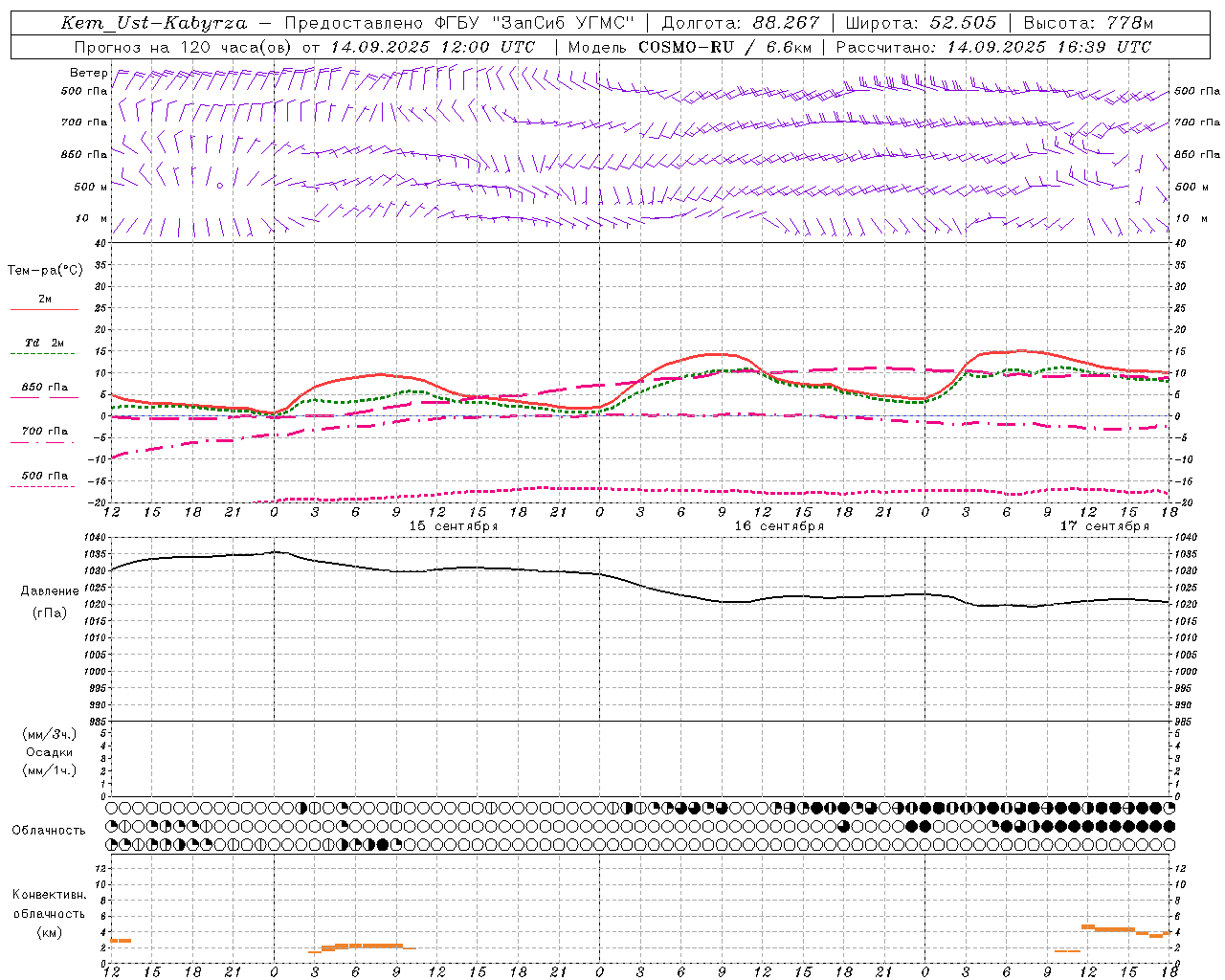Click the -20 value on right temperature axis
This screenshot has height=980, width=1225.
[x=1182, y=502]
